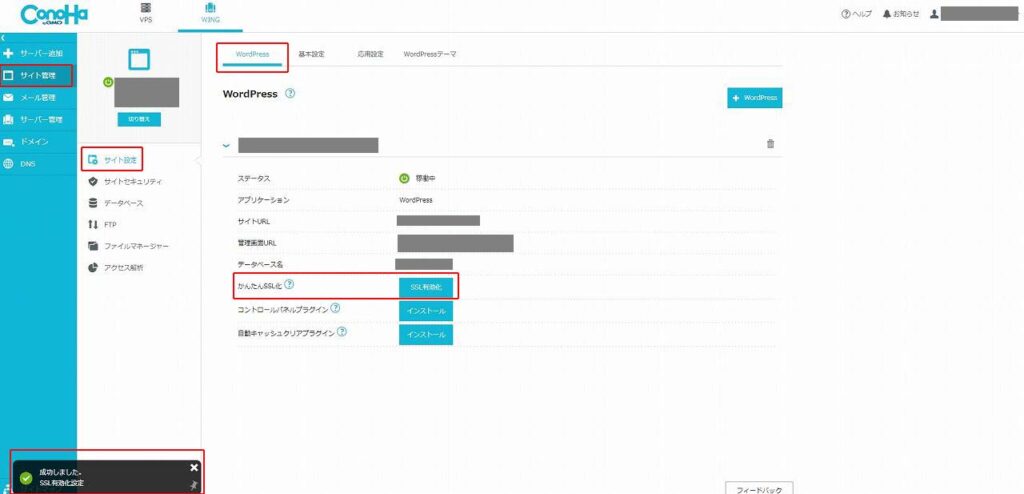The image size is (1024, 494).
Task: Open the ヘルプ help link
Action: point(856,14)
